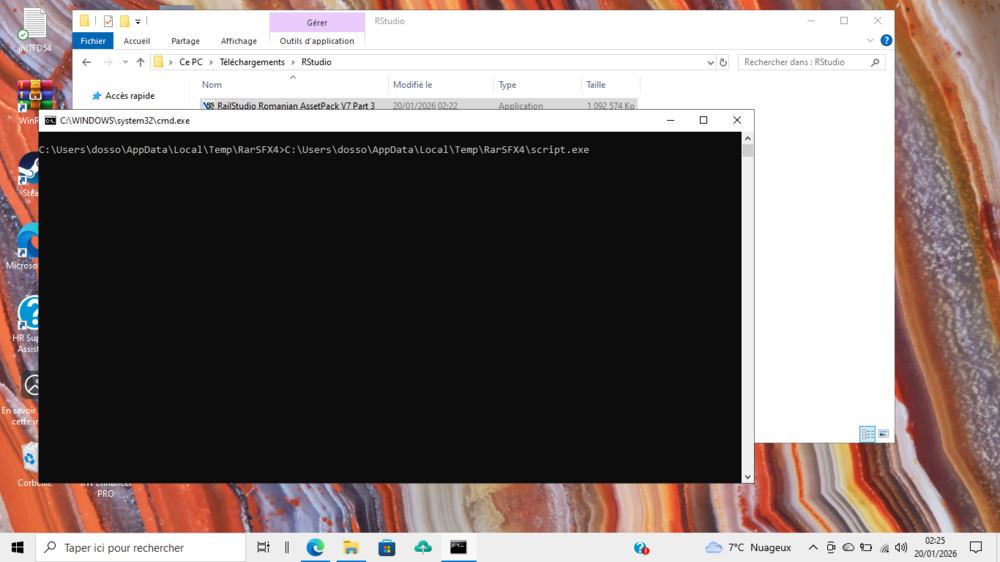Go back in Explorer navigation
The image size is (1000, 562).
pos(87,62)
